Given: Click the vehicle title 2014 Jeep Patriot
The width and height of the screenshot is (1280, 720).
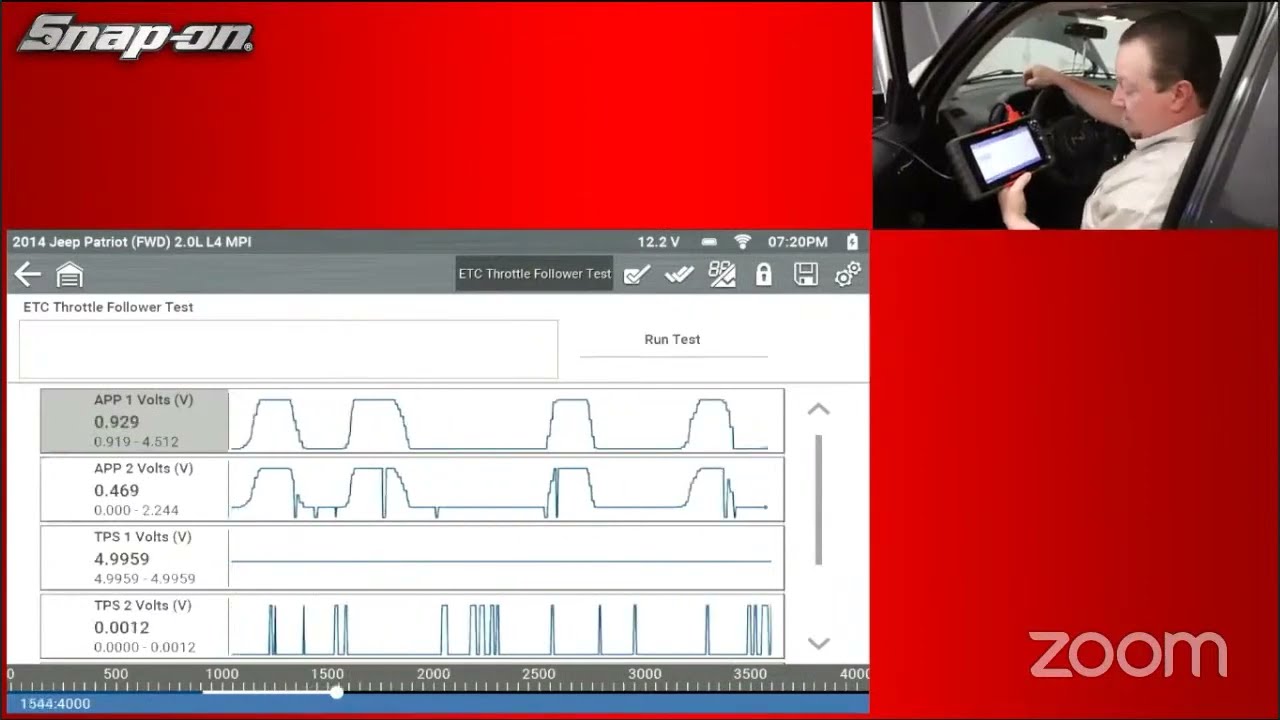Looking at the screenshot, I should 132,242.
